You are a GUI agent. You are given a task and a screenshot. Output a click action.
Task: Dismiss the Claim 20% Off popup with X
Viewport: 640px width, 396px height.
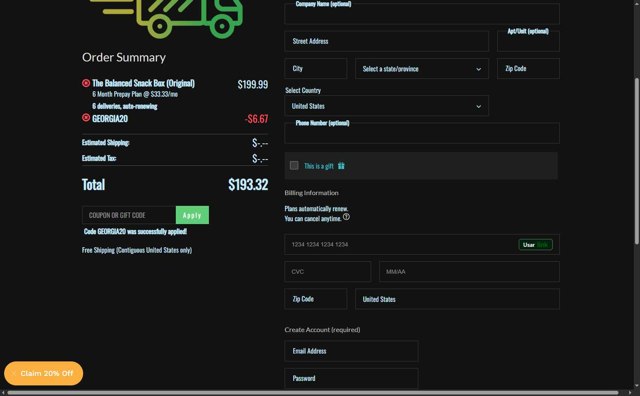tap(13, 374)
